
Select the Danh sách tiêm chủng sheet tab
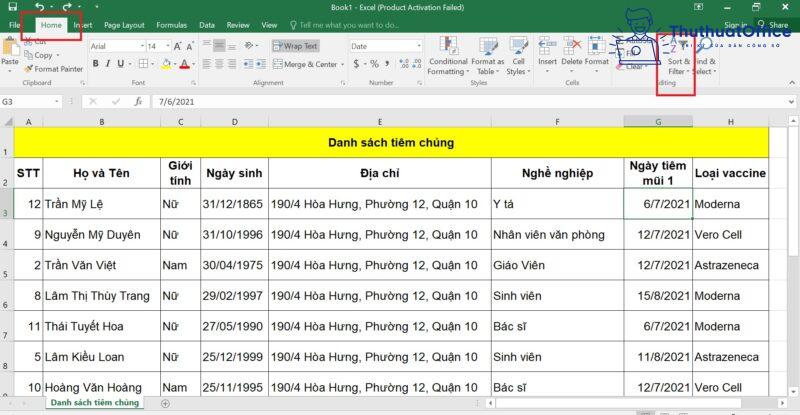pyautogui.click(x=95, y=403)
